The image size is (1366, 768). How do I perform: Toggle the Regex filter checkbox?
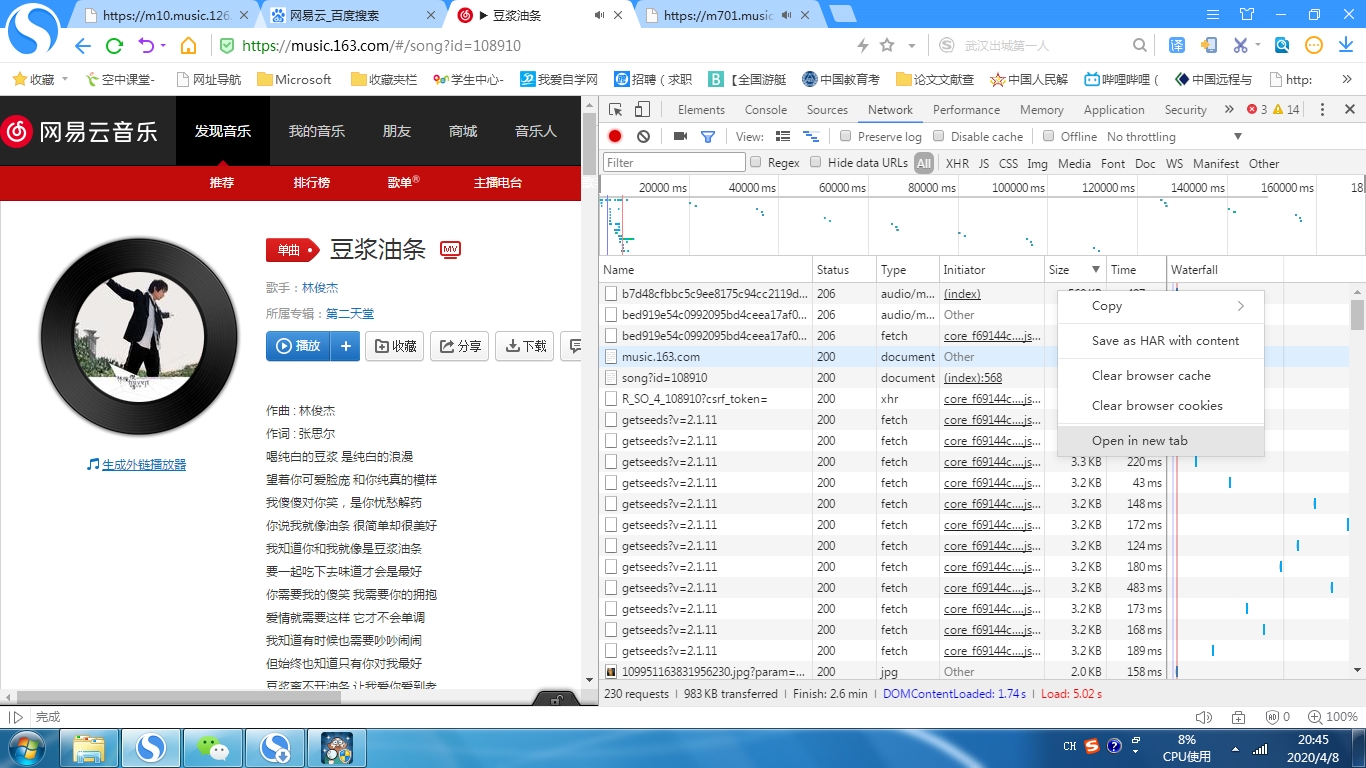[756, 163]
